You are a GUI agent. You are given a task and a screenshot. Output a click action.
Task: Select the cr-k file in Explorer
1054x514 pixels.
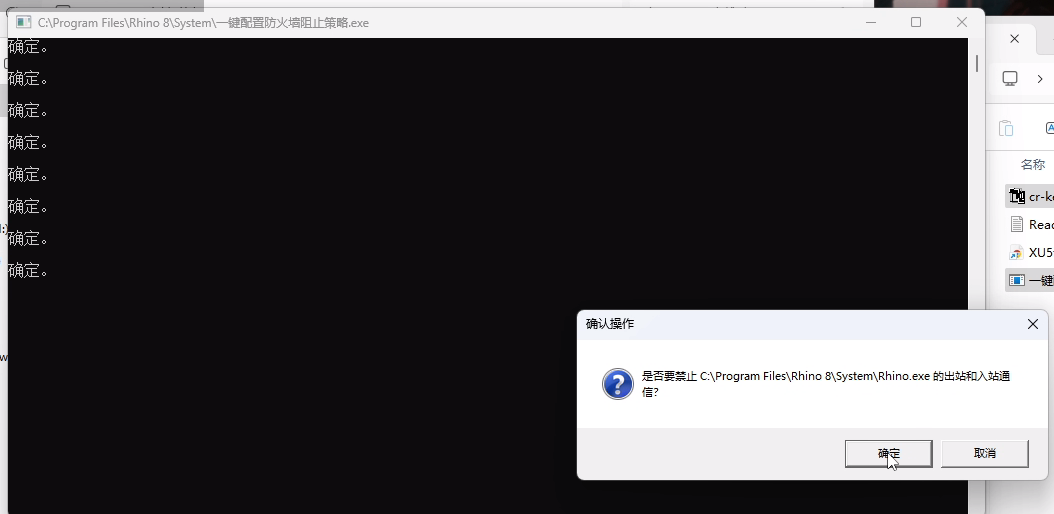coord(1030,196)
